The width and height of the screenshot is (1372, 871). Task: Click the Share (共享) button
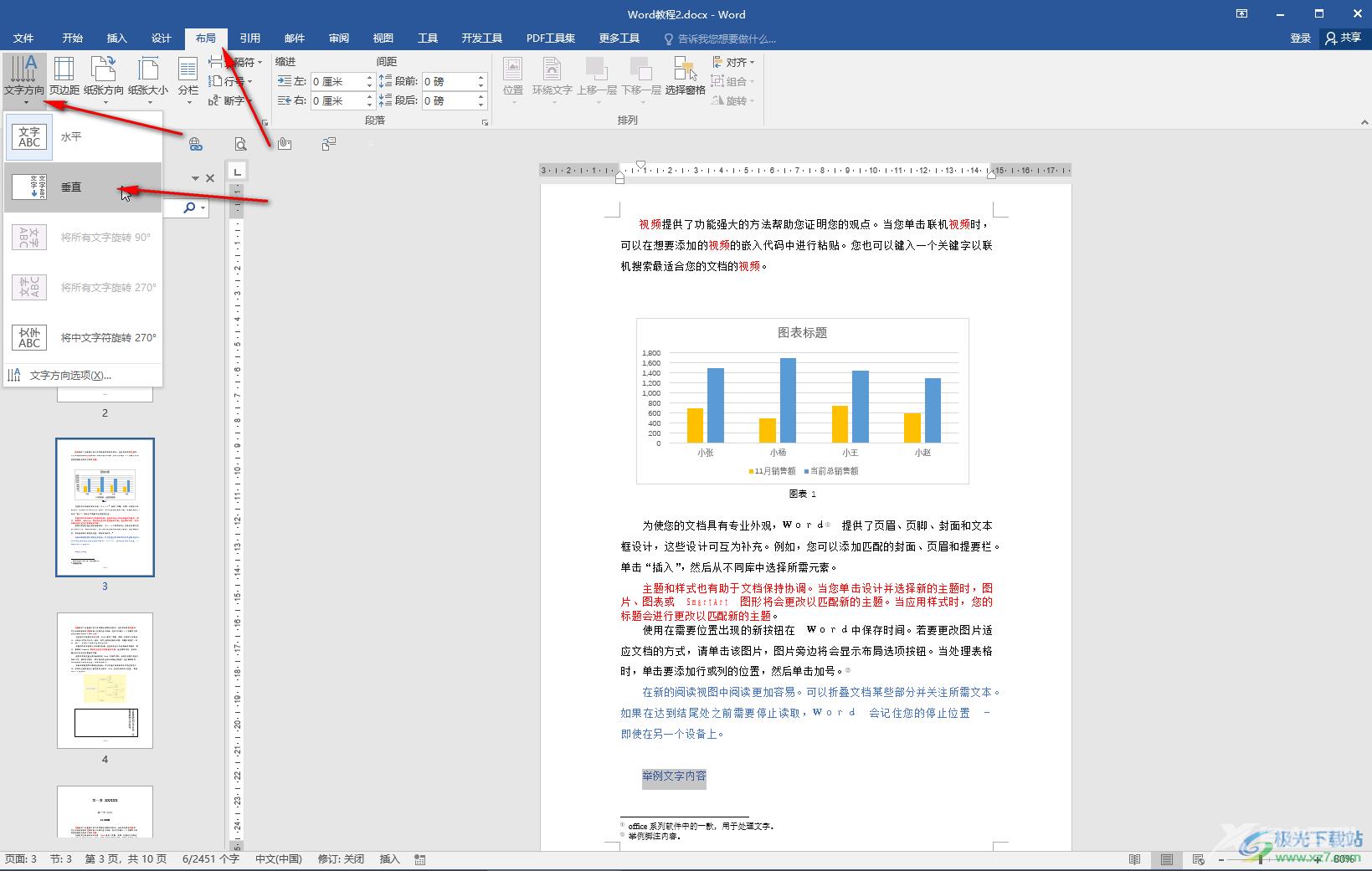click(x=1344, y=38)
